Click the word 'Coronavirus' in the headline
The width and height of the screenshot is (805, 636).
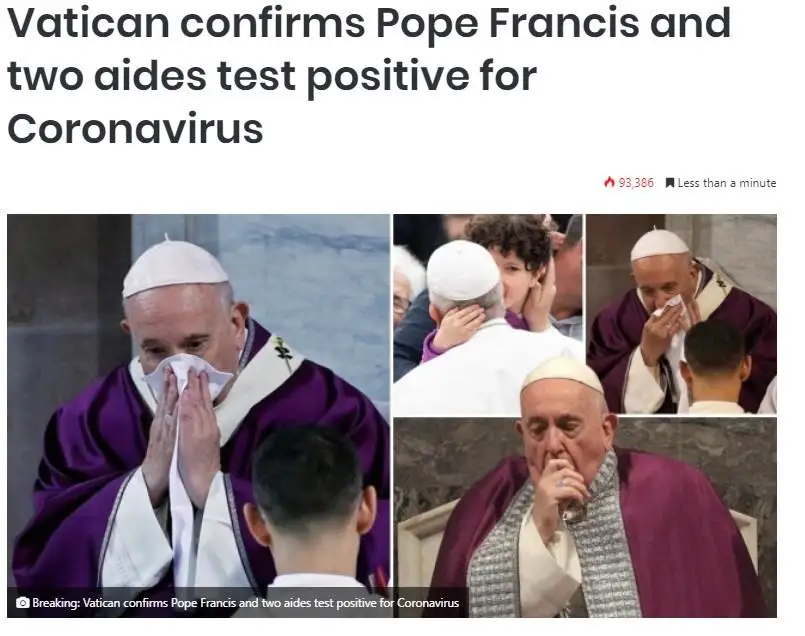pos(135,128)
